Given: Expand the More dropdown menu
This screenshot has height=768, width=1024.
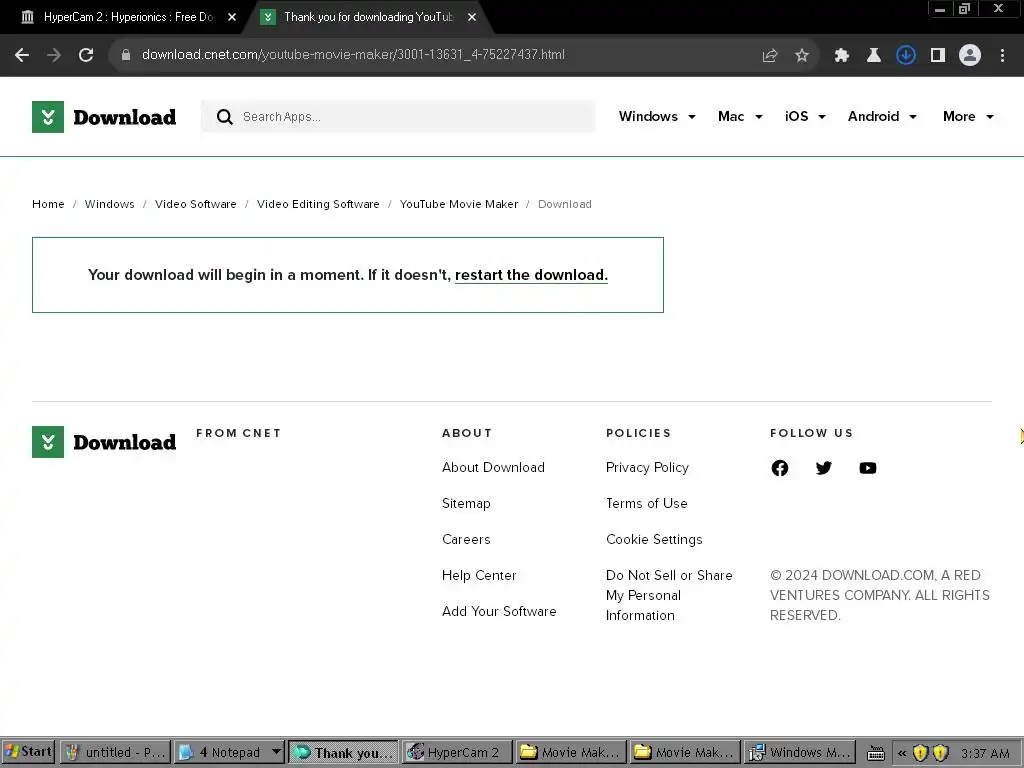Looking at the screenshot, I should 968,116.
